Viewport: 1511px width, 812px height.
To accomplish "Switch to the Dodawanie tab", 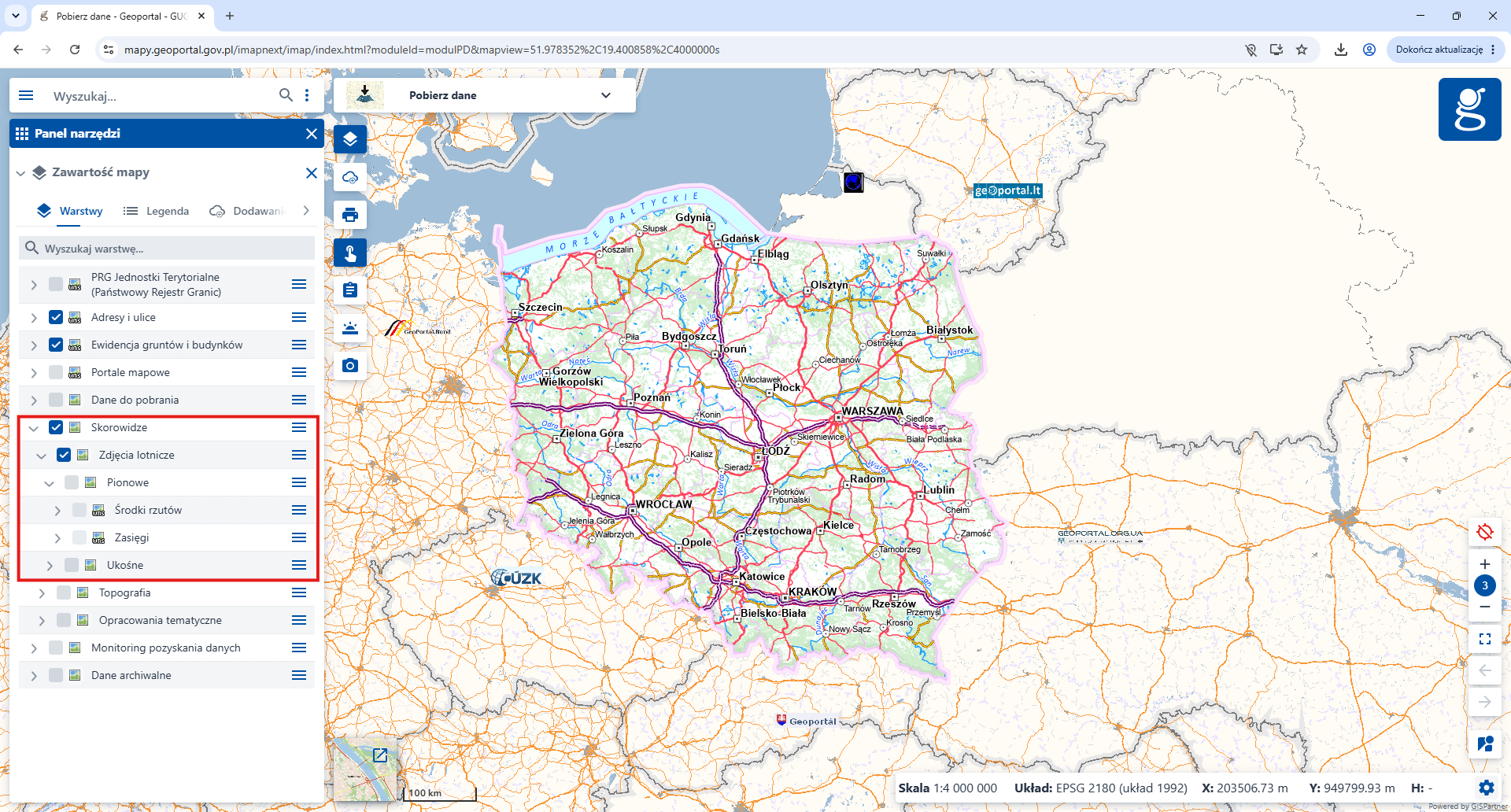I will tap(246, 211).
